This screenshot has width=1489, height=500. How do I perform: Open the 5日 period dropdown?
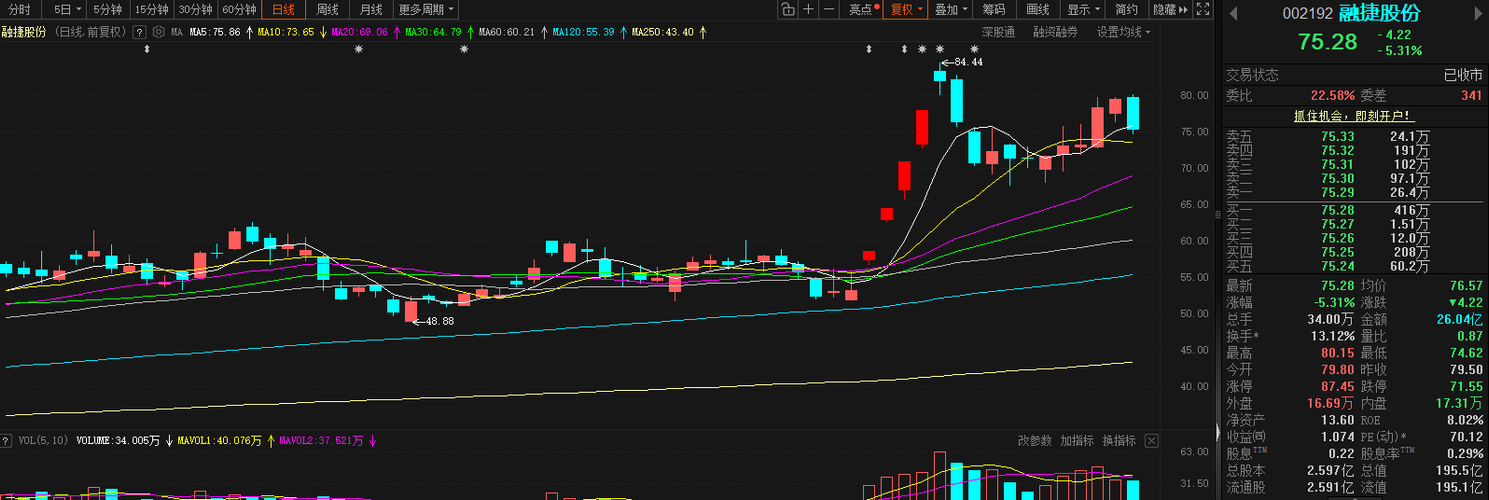pos(66,10)
